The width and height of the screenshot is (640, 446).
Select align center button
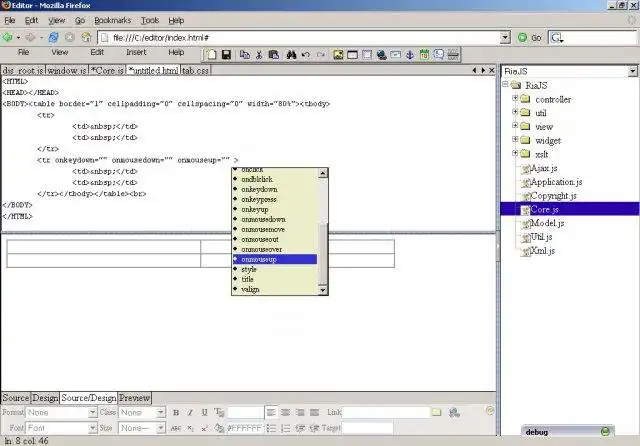pyautogui.click(x=285, y=413)
